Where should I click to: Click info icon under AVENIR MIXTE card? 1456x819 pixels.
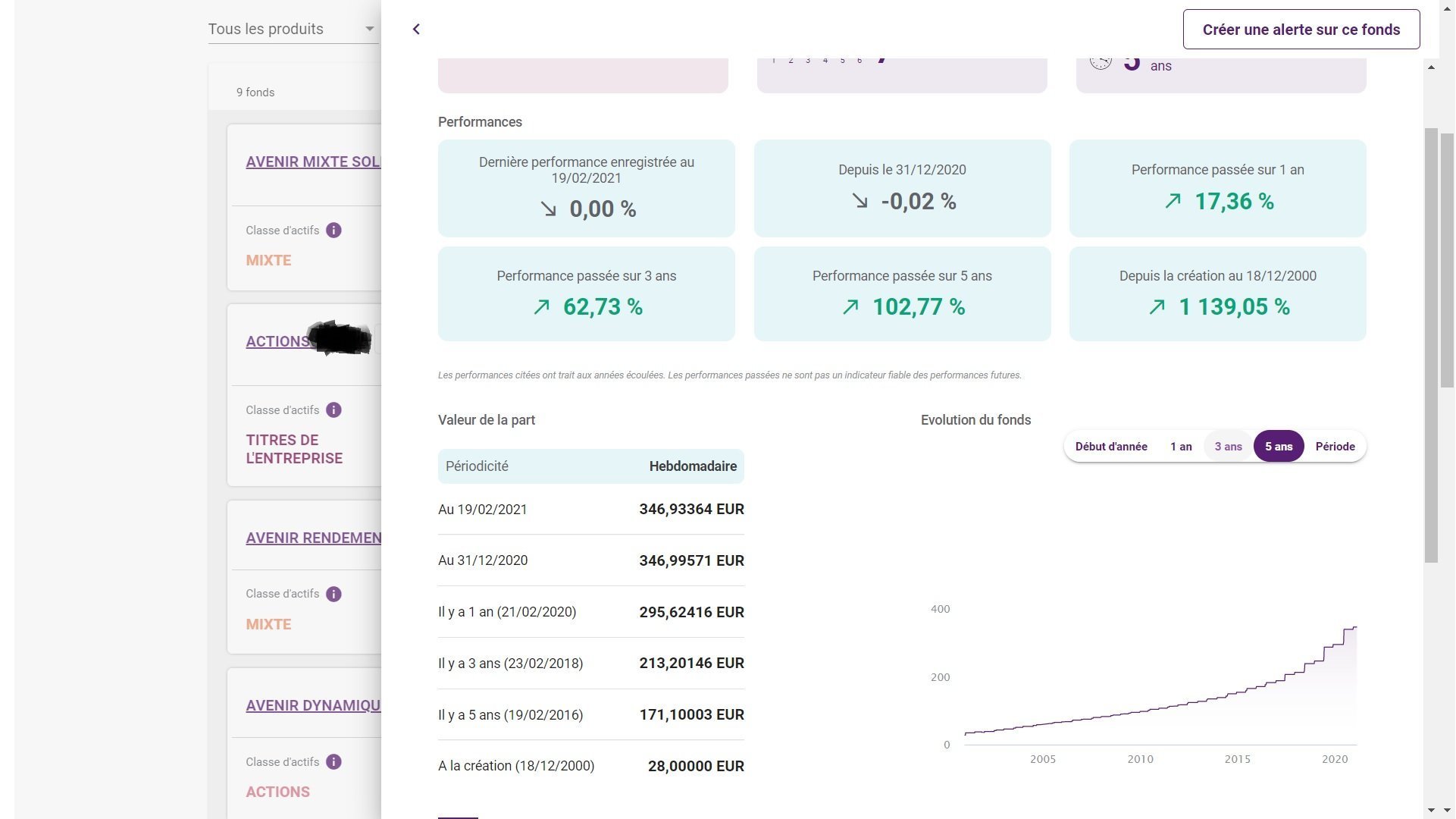333,231
